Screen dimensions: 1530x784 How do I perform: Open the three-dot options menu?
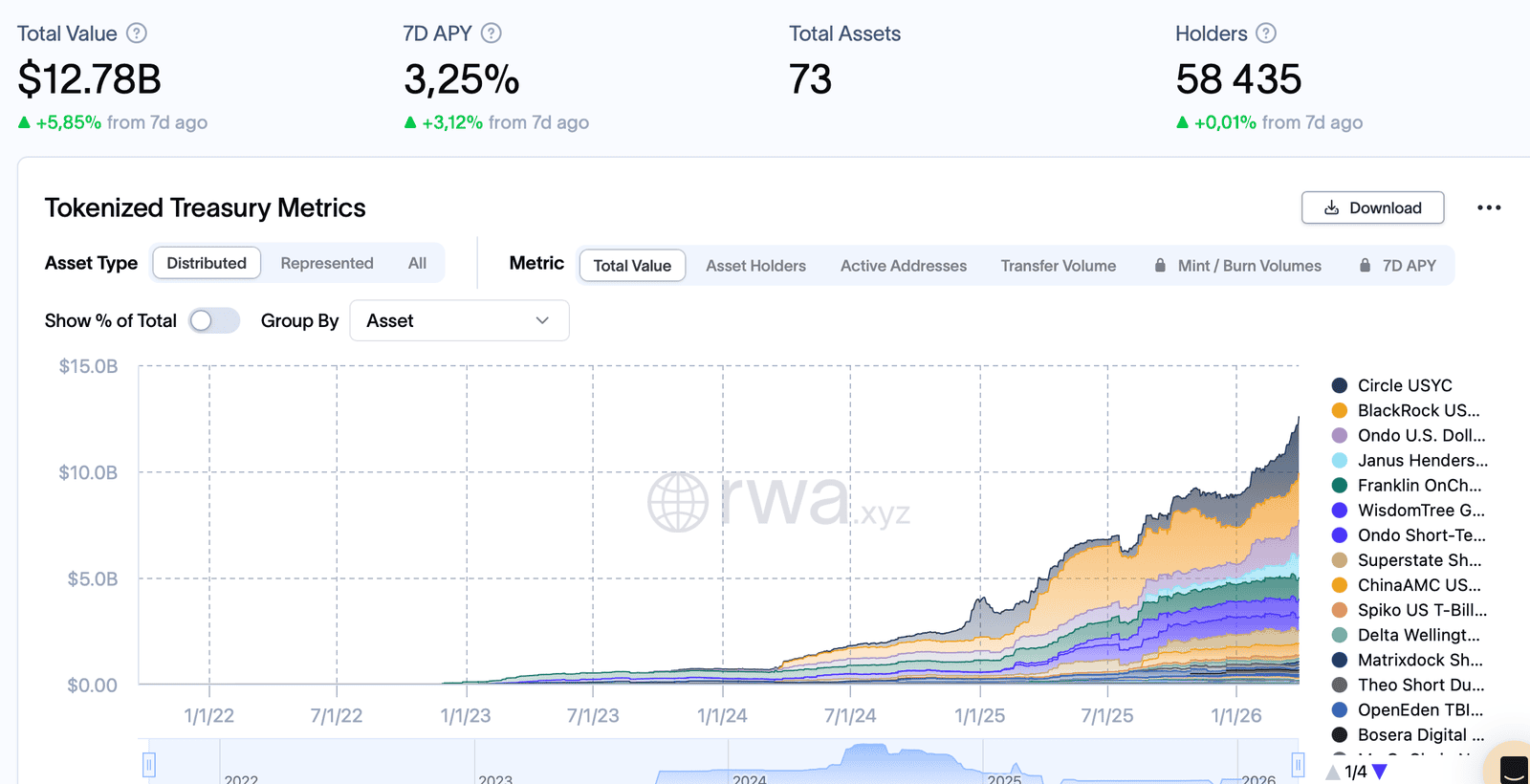click(1488, 207)
